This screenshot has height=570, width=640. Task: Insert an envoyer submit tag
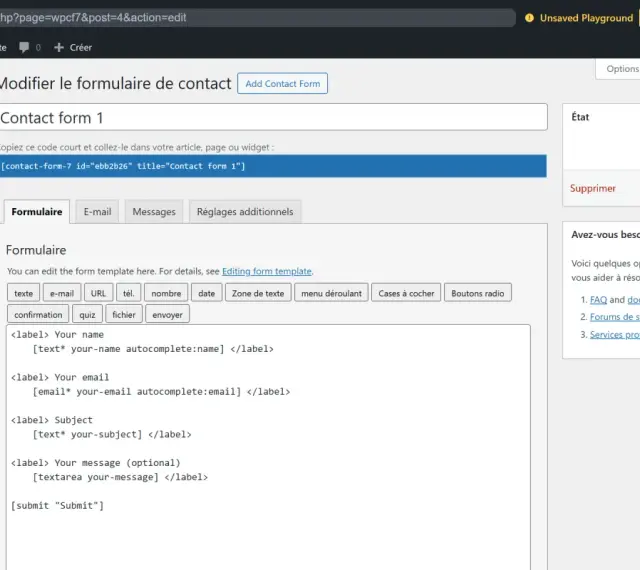point(167,314)
